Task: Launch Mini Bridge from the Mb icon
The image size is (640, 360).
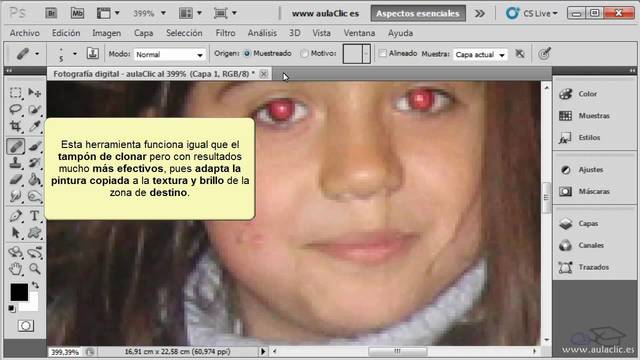Action: pos(77,13)
